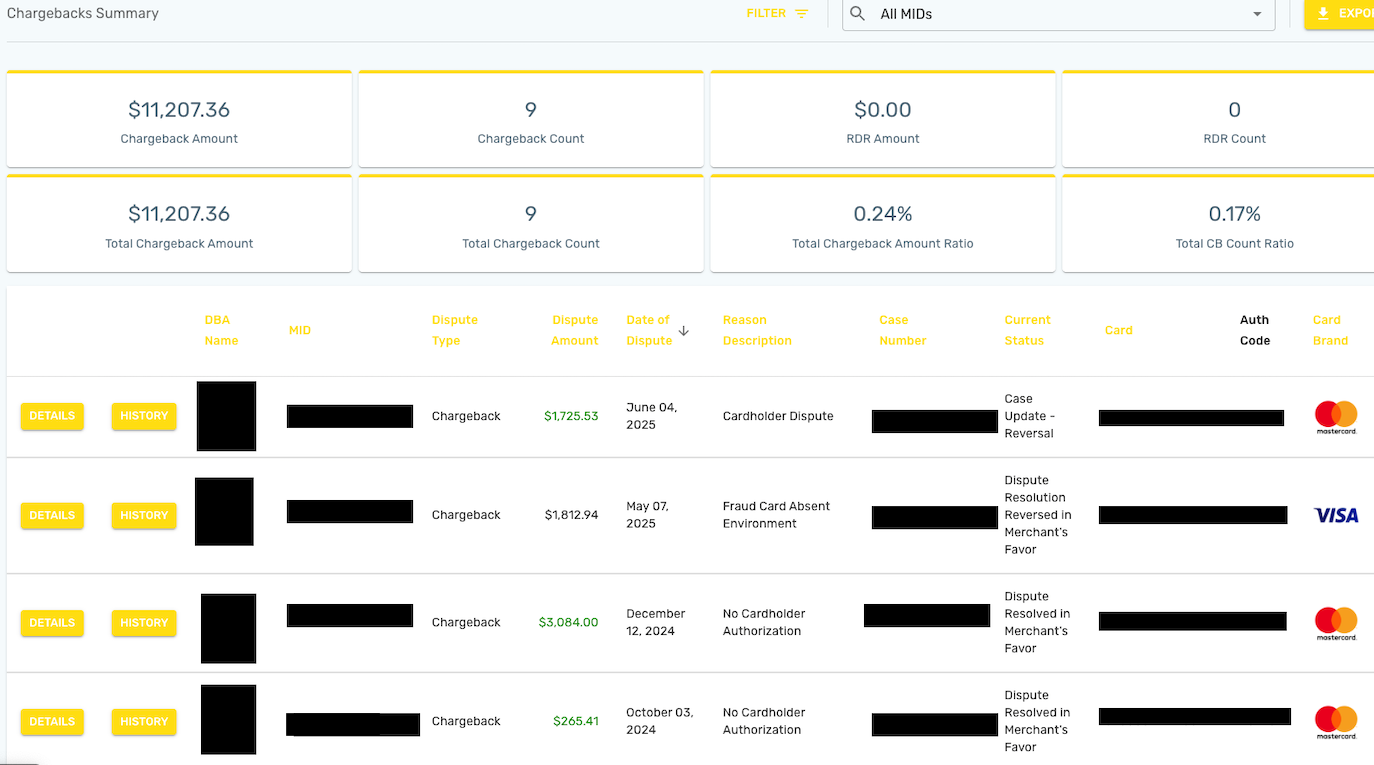1374x765 pixels.
Task: Select the RDR Amount summary card
Action: (x=883, y=119)
